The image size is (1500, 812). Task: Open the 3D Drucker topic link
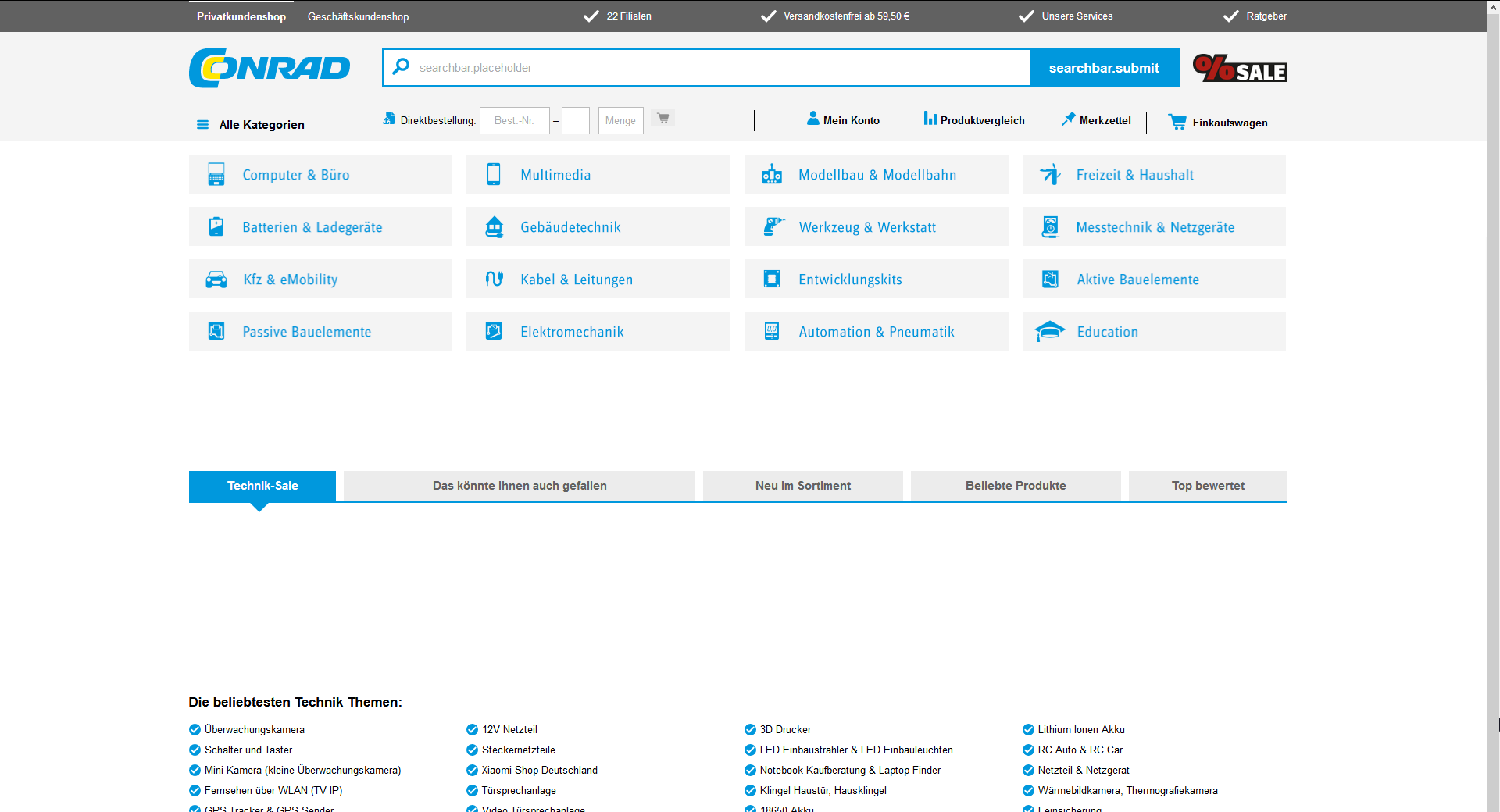pos(785,730)
